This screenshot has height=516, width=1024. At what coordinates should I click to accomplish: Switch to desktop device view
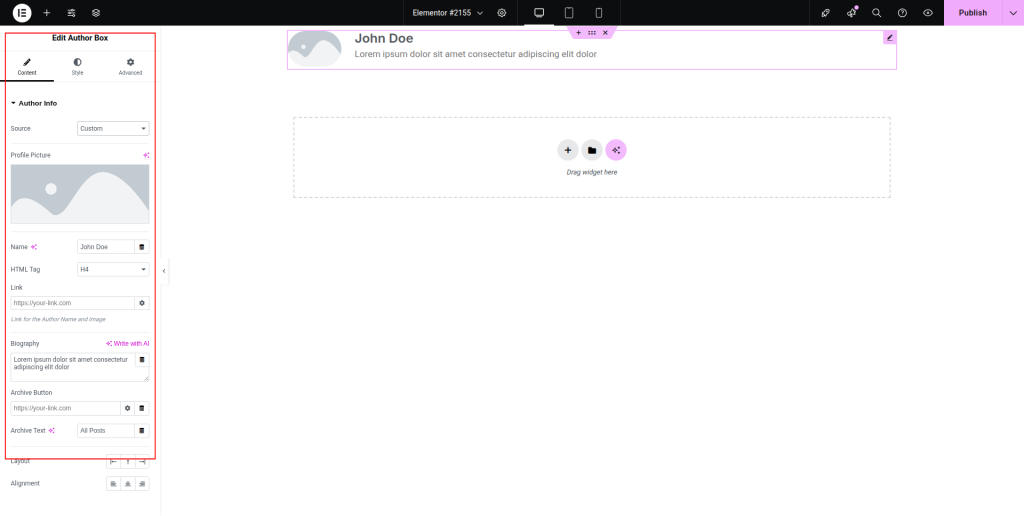[x=539, y=12]
